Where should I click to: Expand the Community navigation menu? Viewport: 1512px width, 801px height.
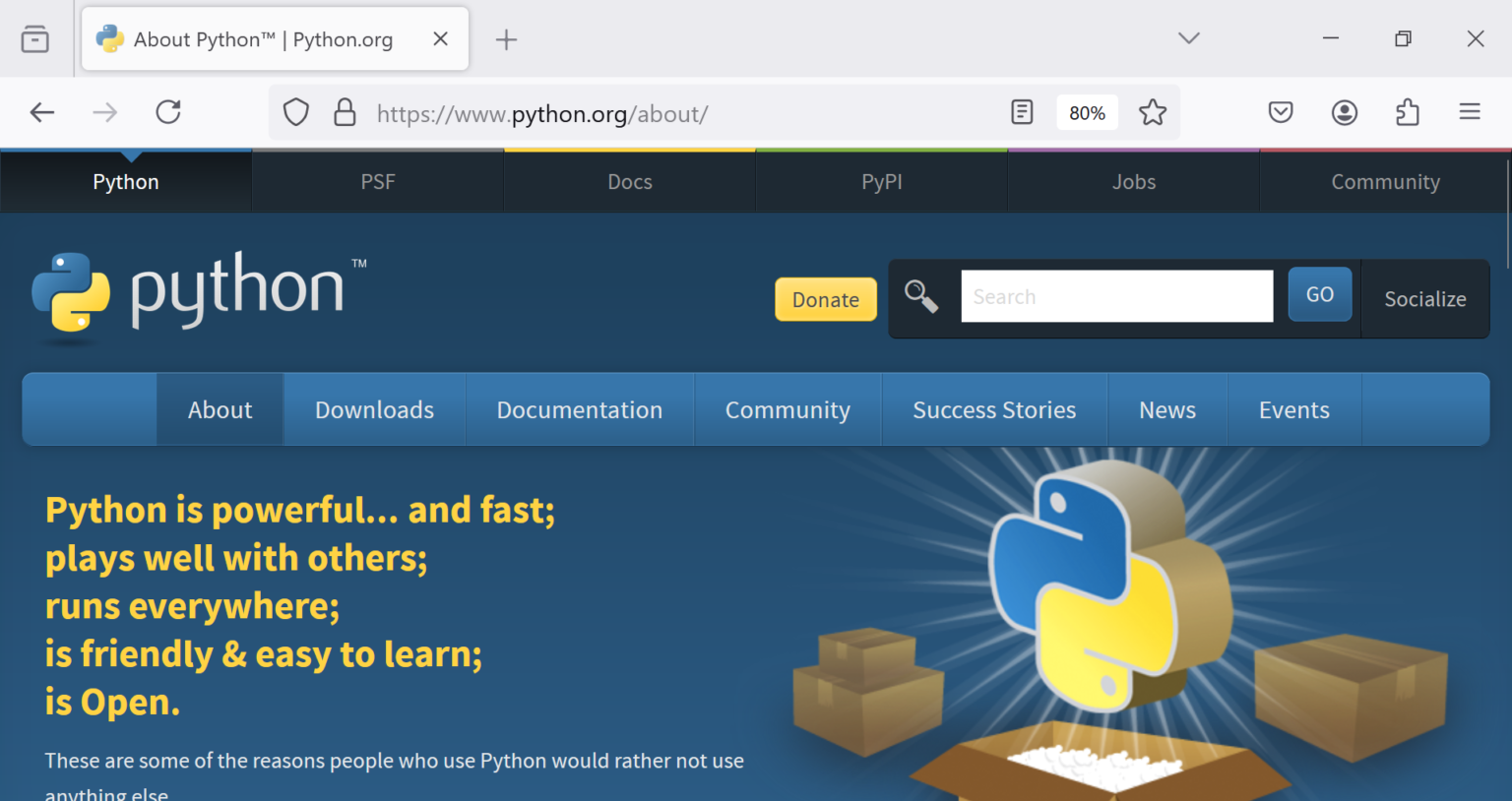point(787,409)
